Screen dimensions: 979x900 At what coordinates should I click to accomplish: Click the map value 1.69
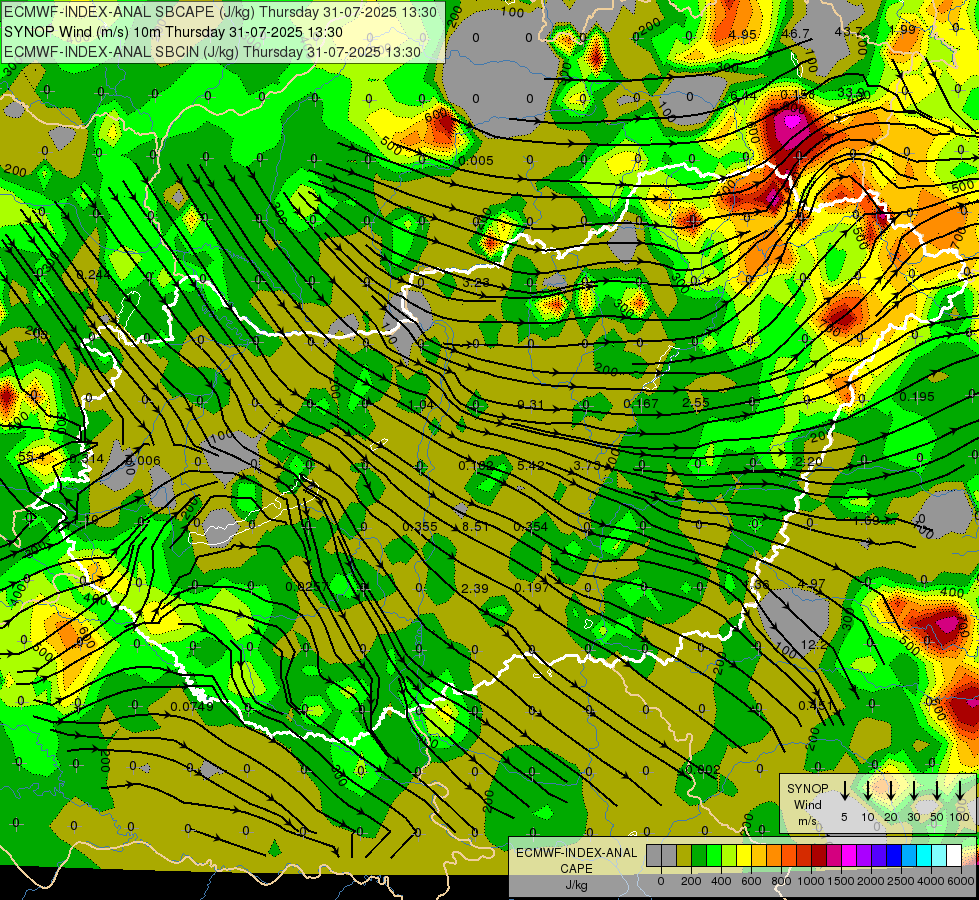(866, 520)
